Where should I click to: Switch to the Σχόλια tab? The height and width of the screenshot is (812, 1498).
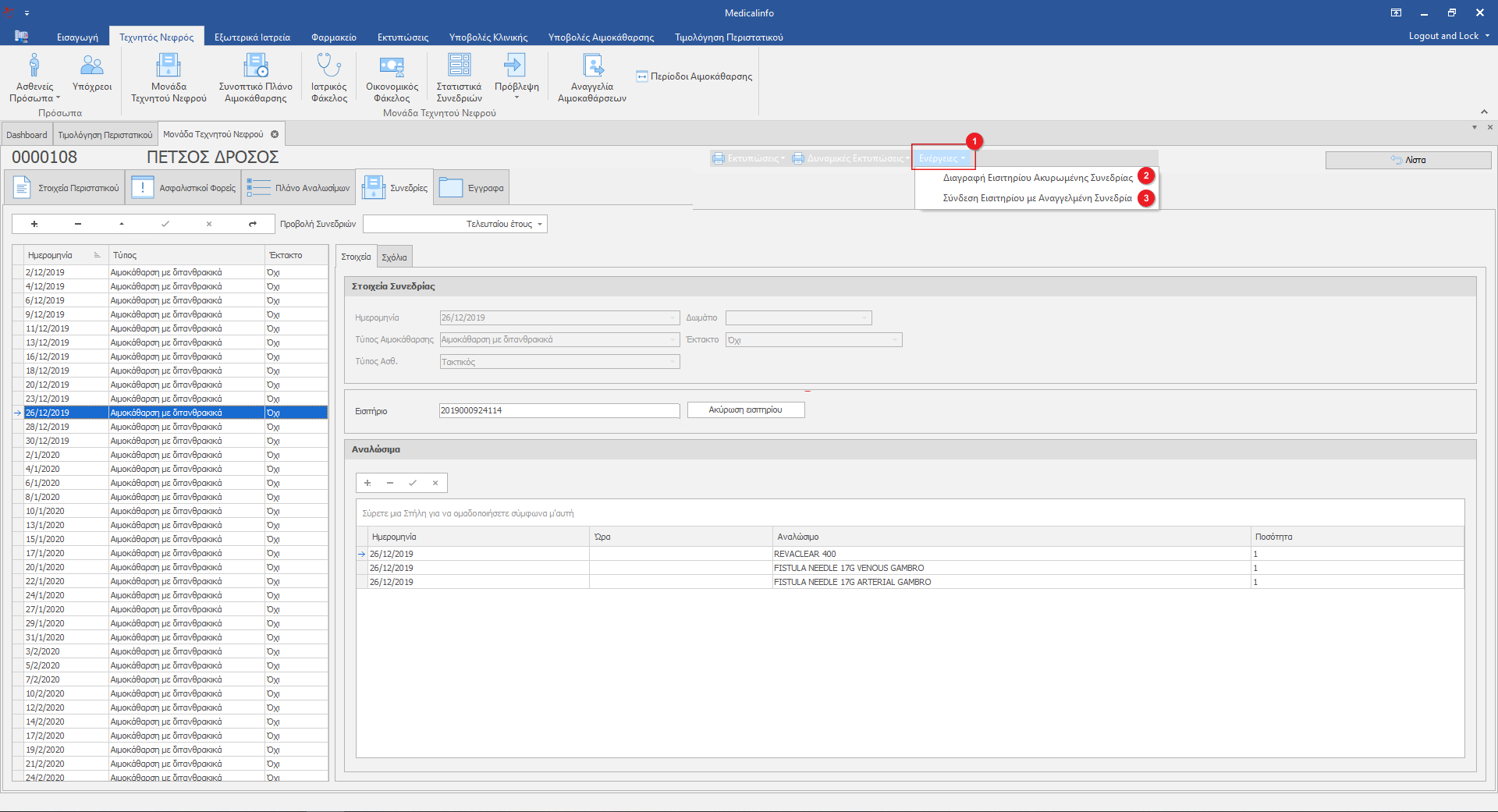point(394,257)
